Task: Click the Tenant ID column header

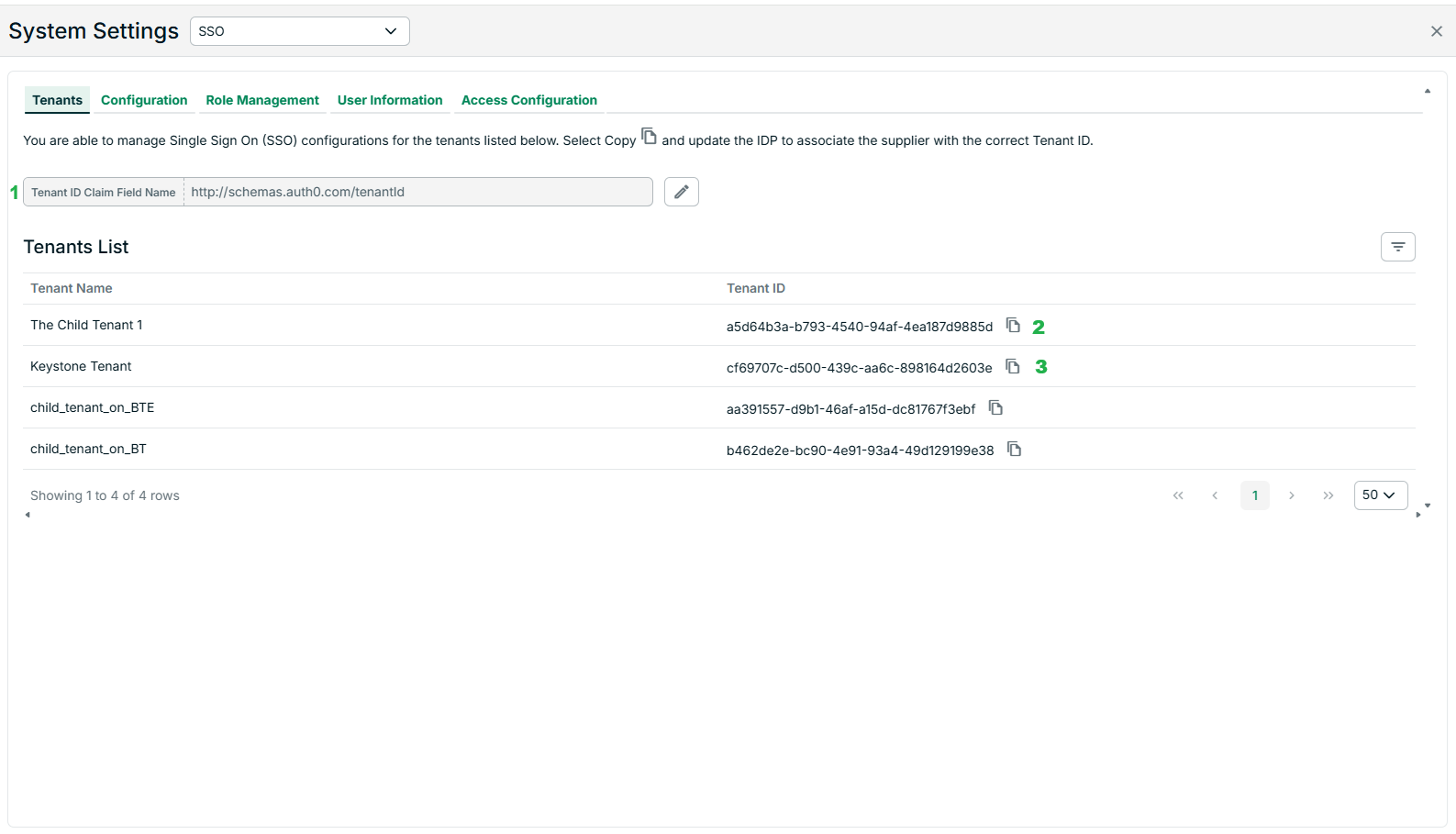Action: [x=756, y=288]
